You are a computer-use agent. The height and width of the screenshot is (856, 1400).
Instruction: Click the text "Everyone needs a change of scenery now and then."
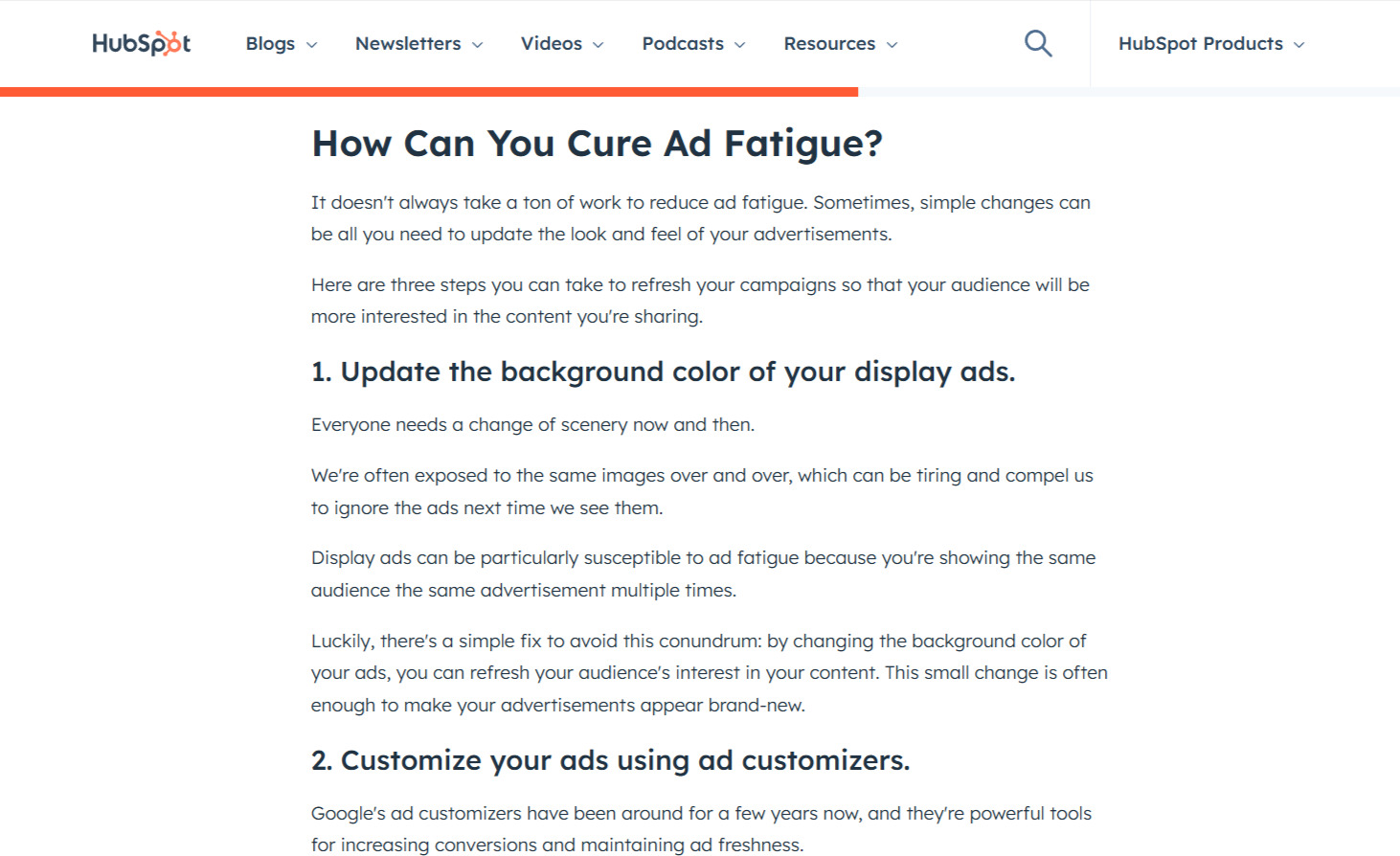(532, 424)
